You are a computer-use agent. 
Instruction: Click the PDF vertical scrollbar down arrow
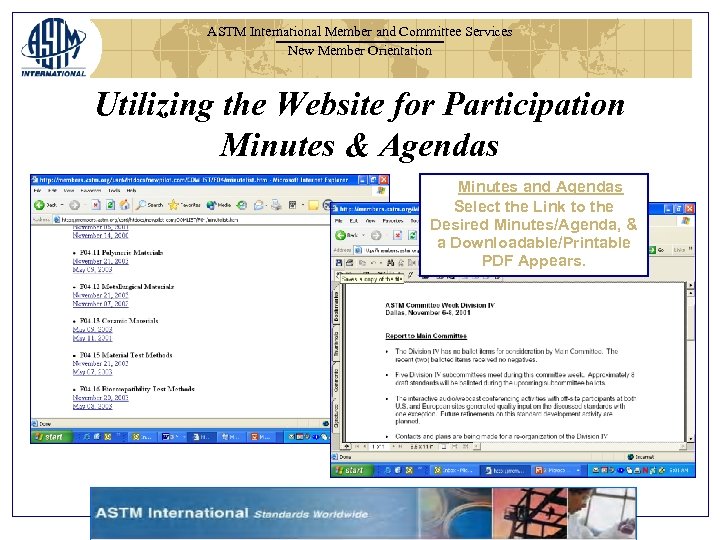690,439
